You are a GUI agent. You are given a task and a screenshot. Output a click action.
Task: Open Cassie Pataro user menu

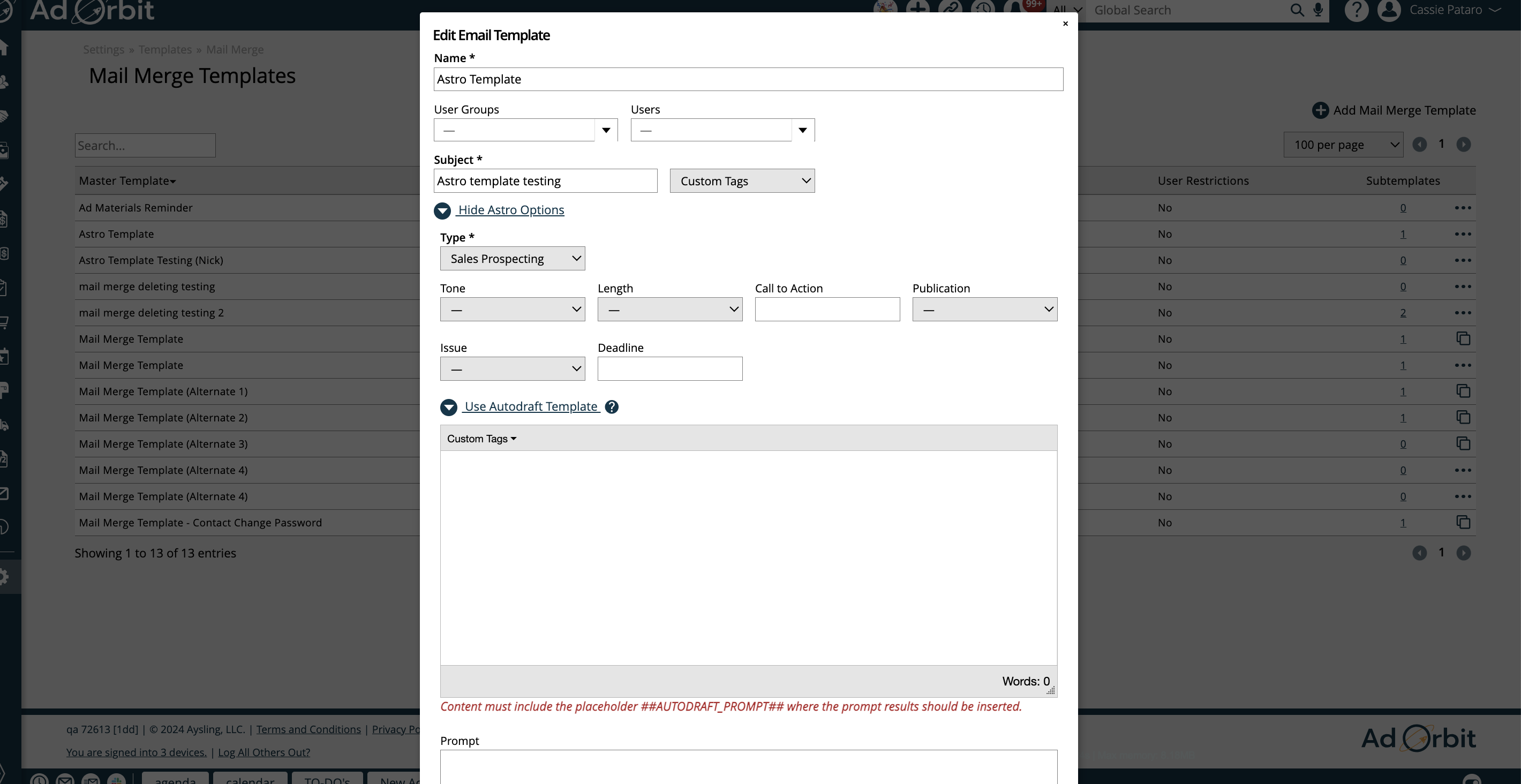click(1445, 10)
